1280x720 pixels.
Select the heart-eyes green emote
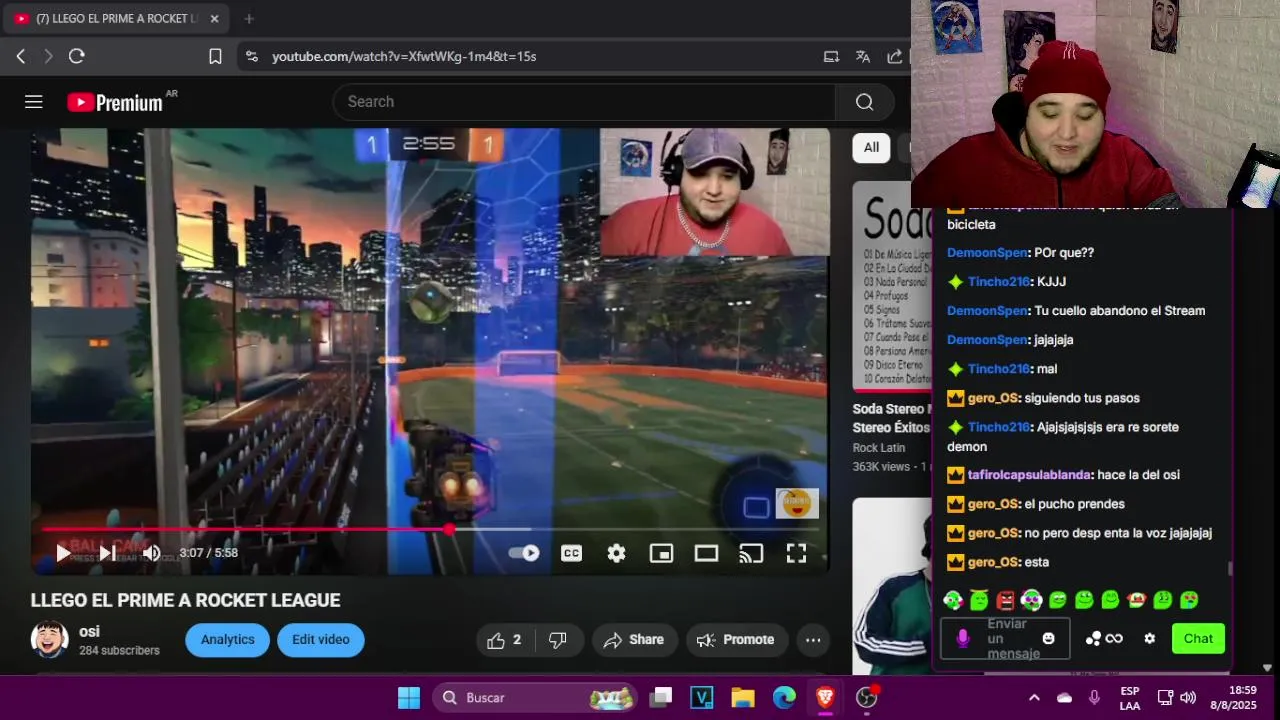pos(1189,600)
